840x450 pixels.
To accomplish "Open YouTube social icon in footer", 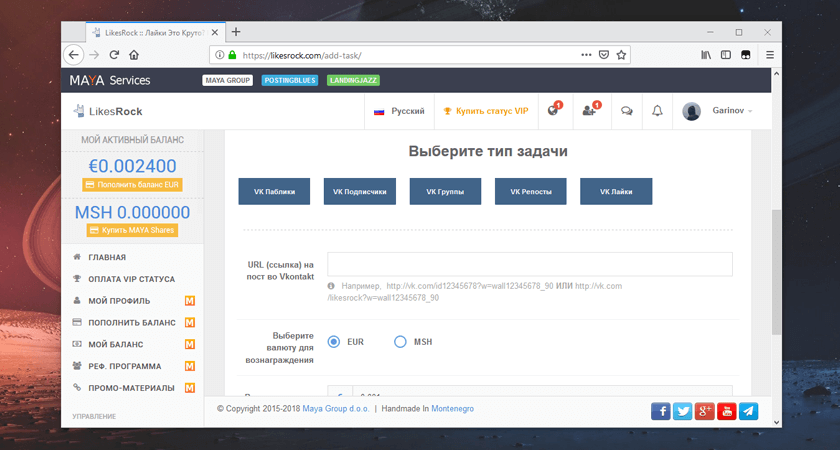I will [726, 411].
